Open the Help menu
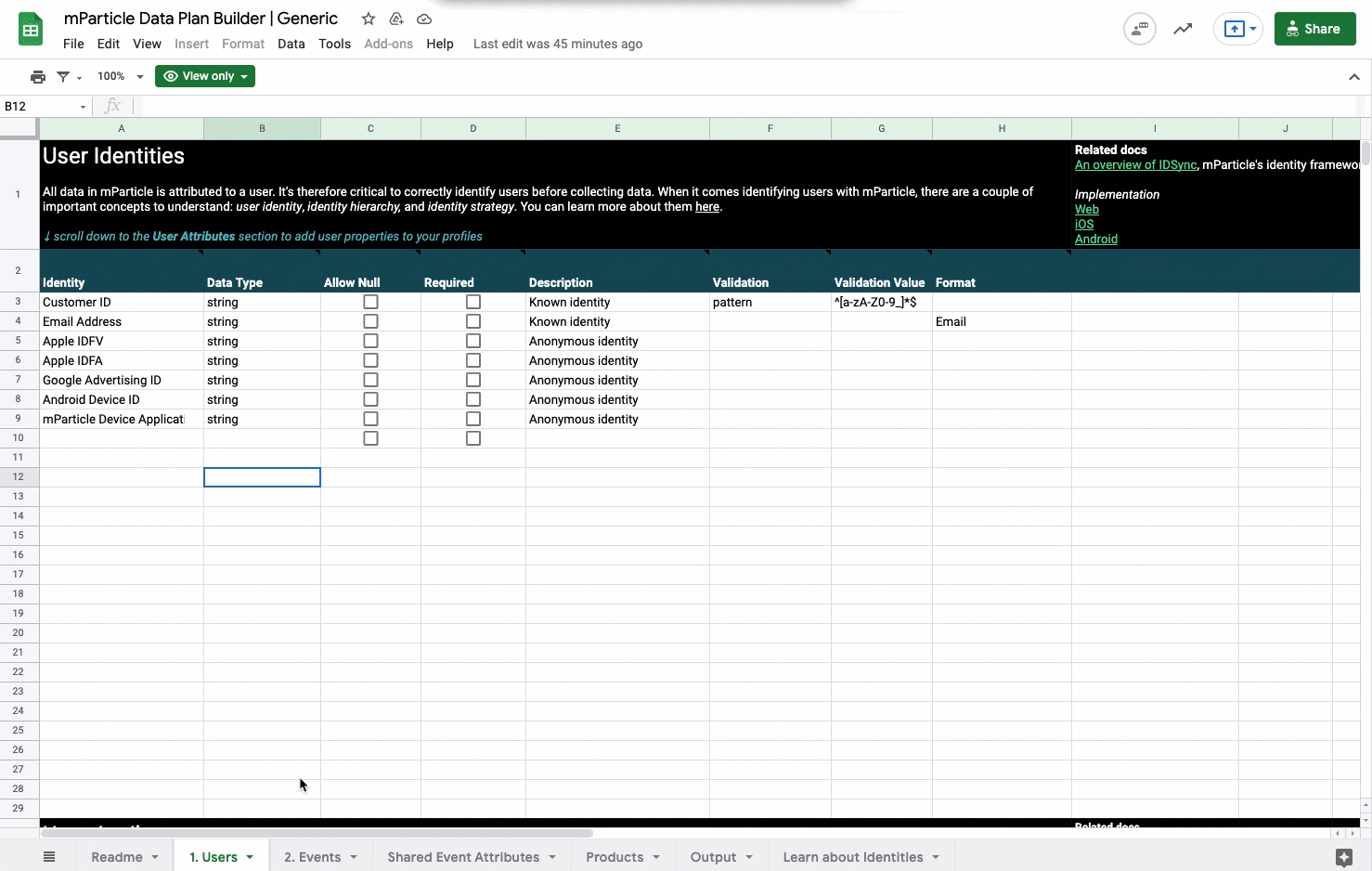1372x871 pixels. pos(440,44)
